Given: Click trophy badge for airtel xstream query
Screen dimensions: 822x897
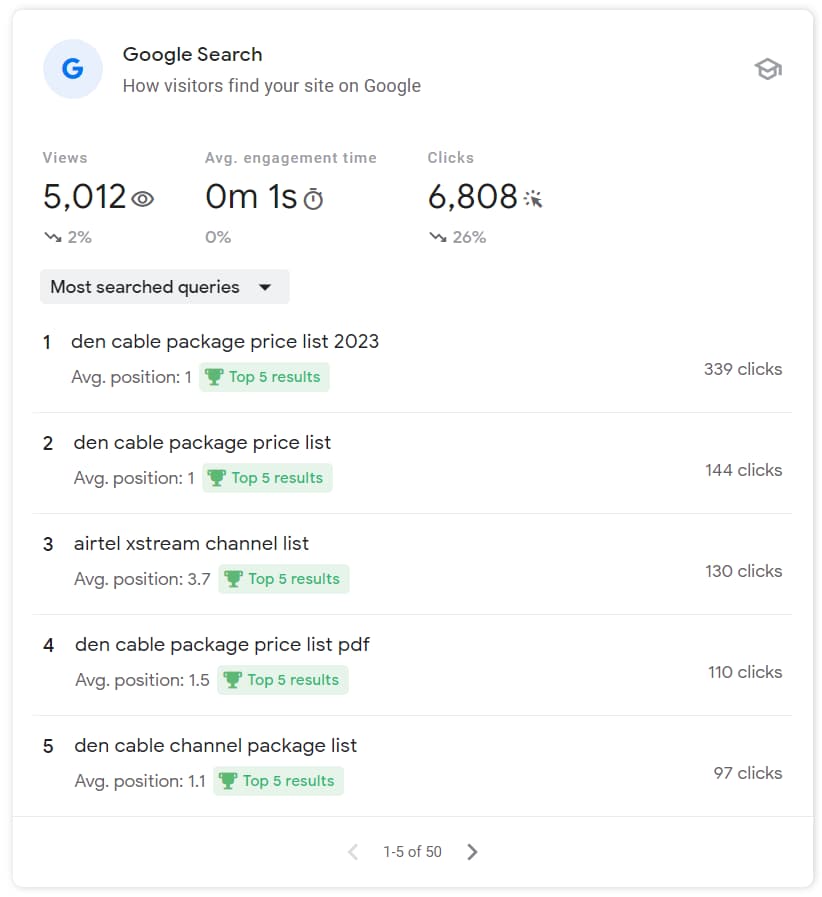Looking at the screenshot, I should pos(234,579).
